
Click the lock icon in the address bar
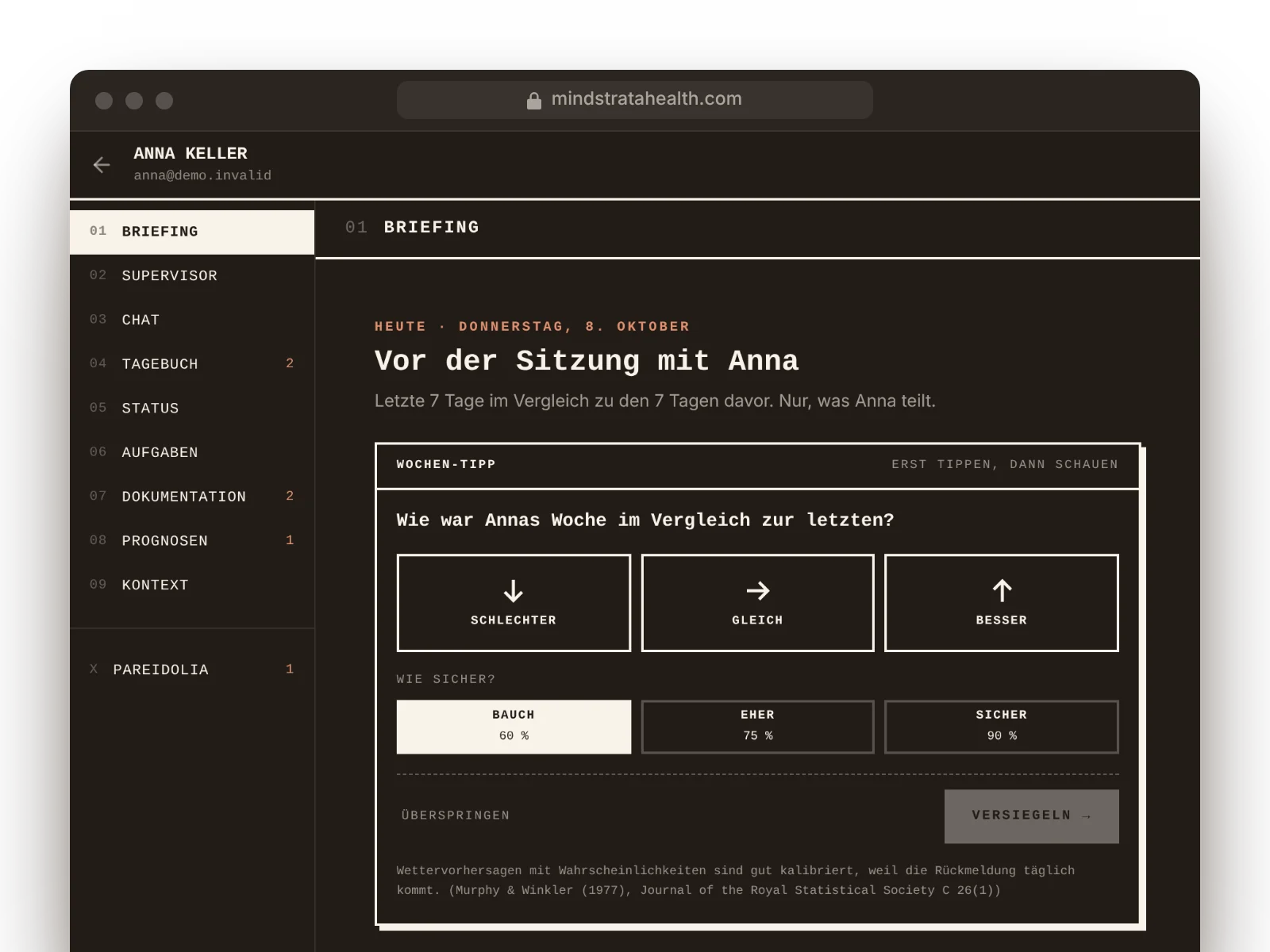pos(534,100)
